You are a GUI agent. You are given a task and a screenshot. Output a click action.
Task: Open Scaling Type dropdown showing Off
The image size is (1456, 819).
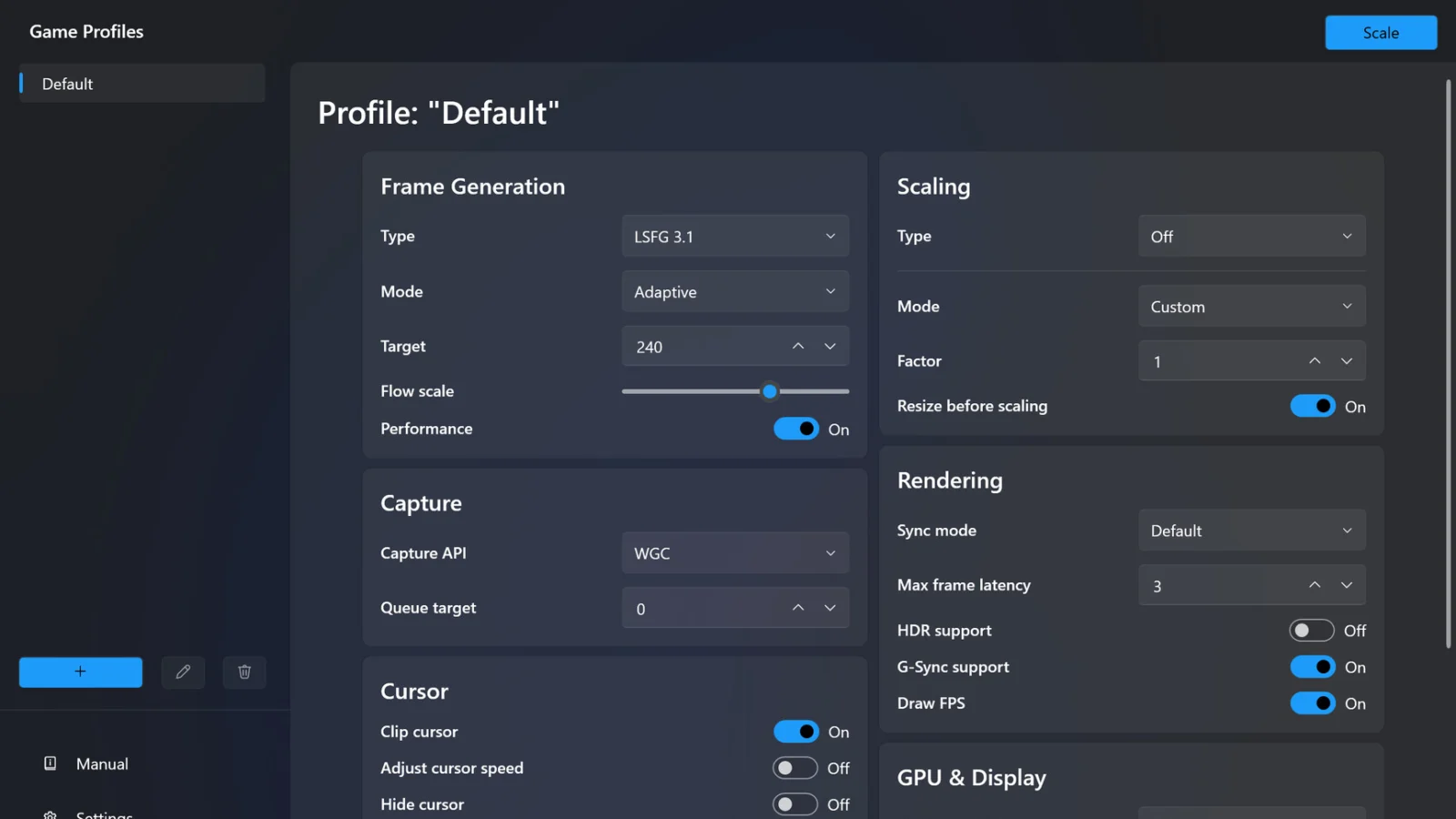coord(1252,237)
